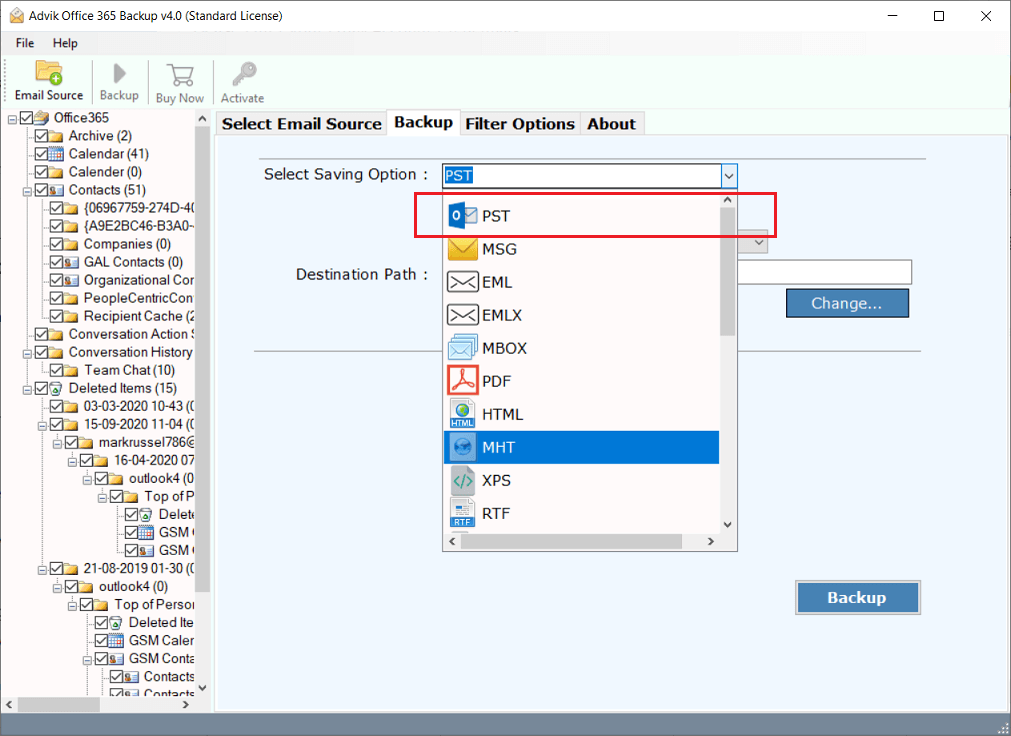Click the Advik app icon in title bar

17,15
